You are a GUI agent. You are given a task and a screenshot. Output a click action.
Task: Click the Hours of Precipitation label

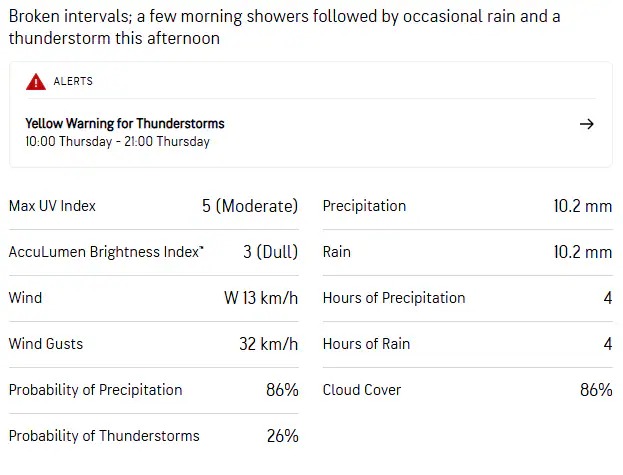point(394,298)
